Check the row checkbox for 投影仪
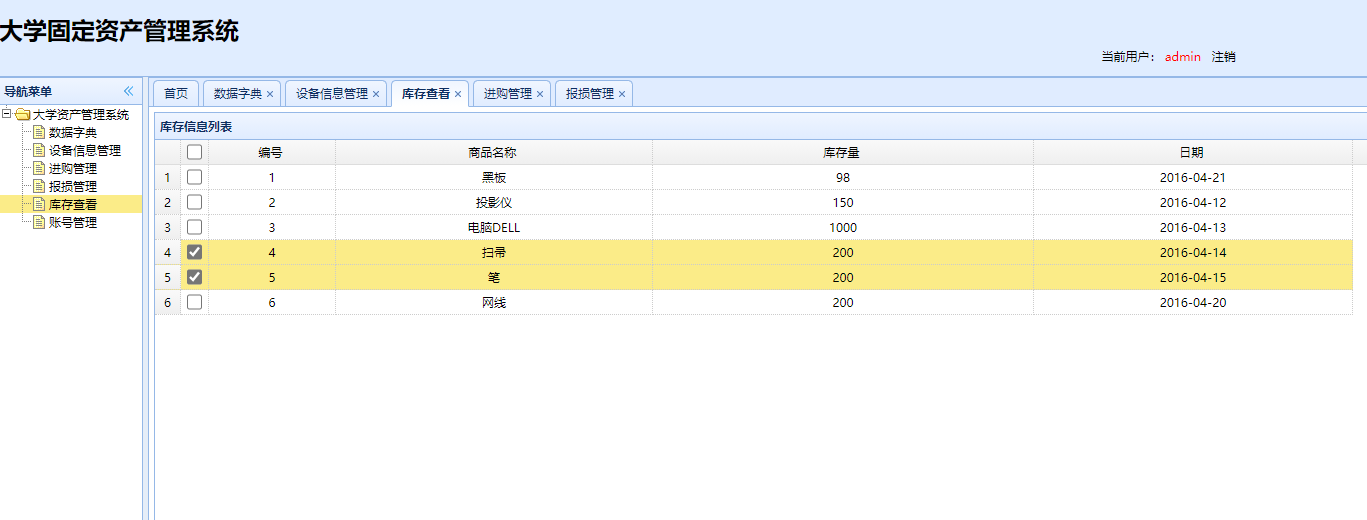 tap(194, 202)
